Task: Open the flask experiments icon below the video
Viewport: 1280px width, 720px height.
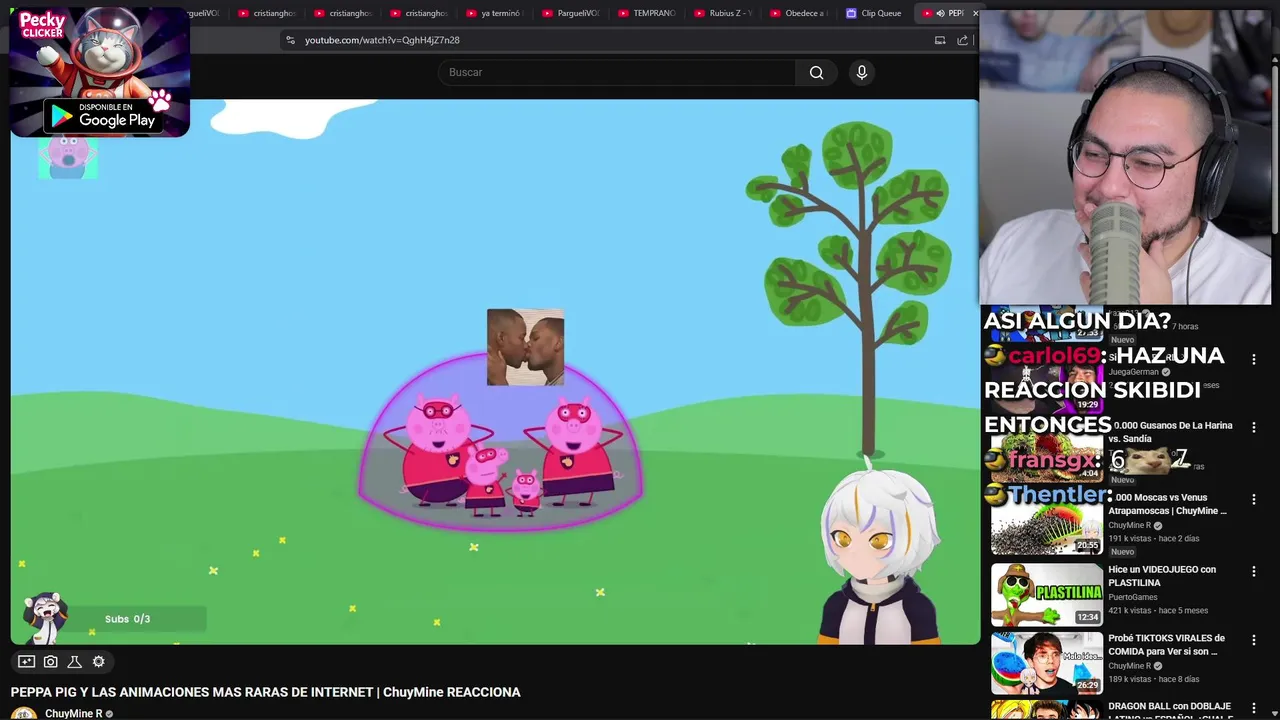Action: (74, 661)
